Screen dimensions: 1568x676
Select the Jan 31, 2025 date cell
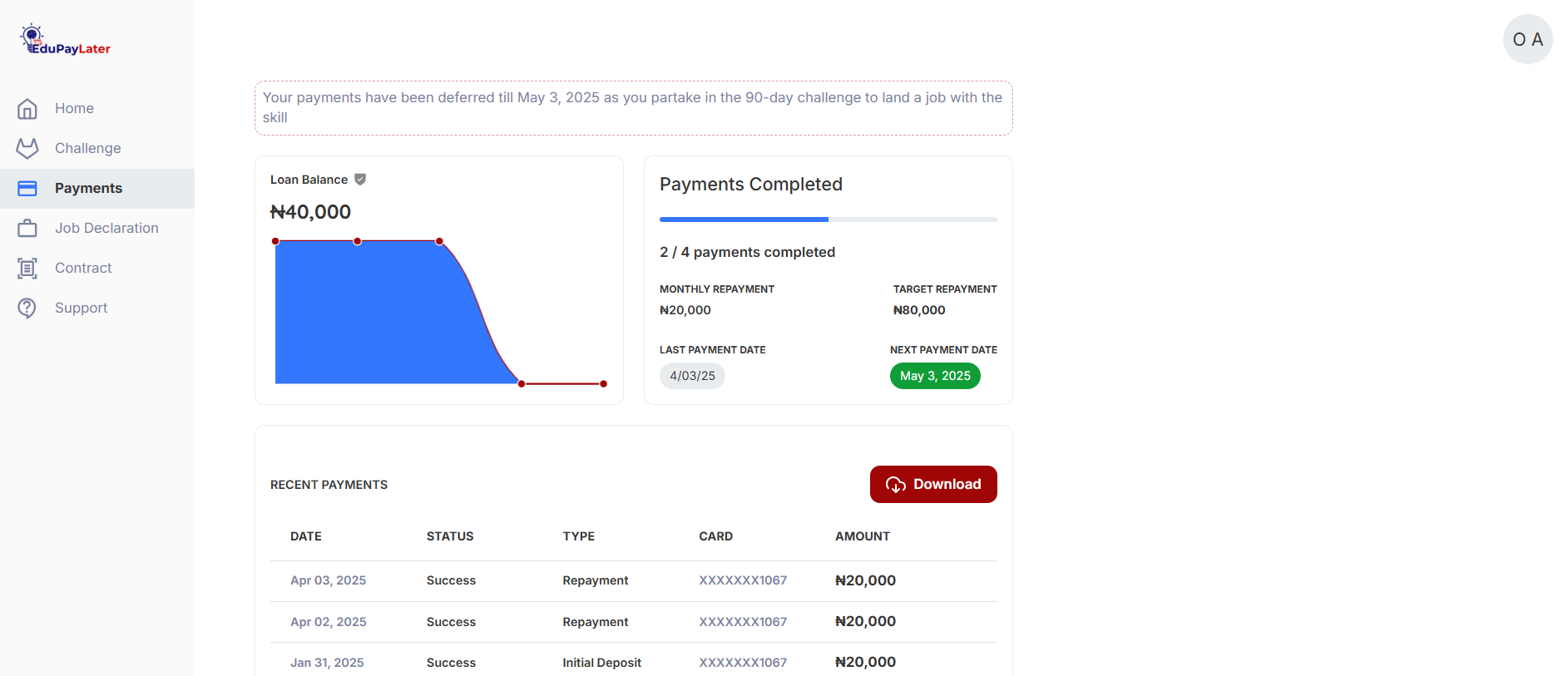[x=327, y=663]
